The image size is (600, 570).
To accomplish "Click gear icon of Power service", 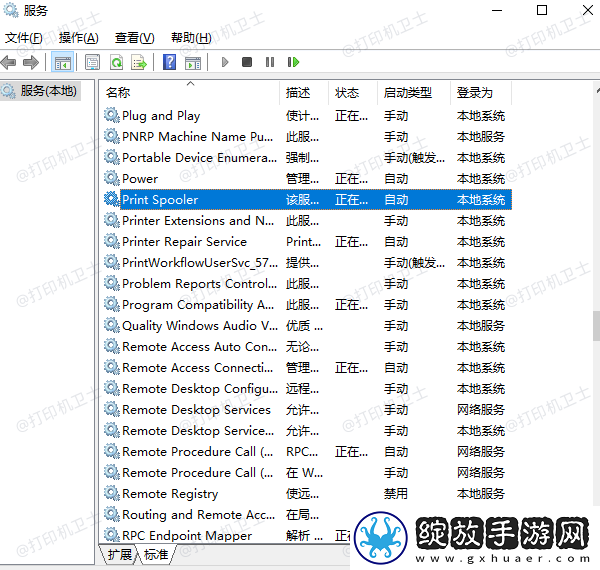I will pyautogui.click(x=112, y=178).
